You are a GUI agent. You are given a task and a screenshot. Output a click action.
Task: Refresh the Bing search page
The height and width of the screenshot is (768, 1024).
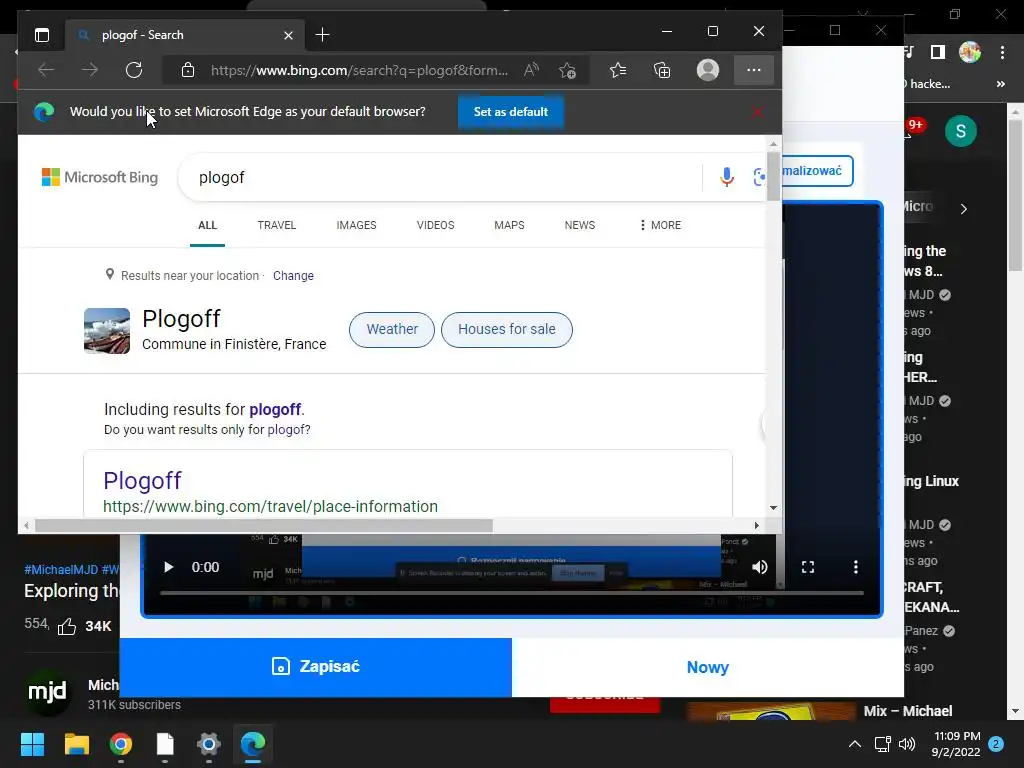point(134,70)
